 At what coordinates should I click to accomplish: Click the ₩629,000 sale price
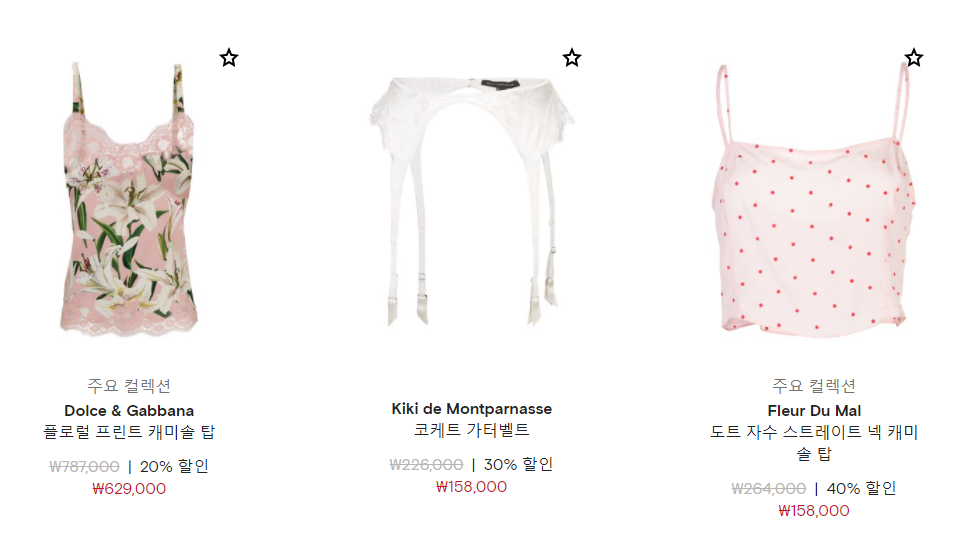tap(129, 489)
